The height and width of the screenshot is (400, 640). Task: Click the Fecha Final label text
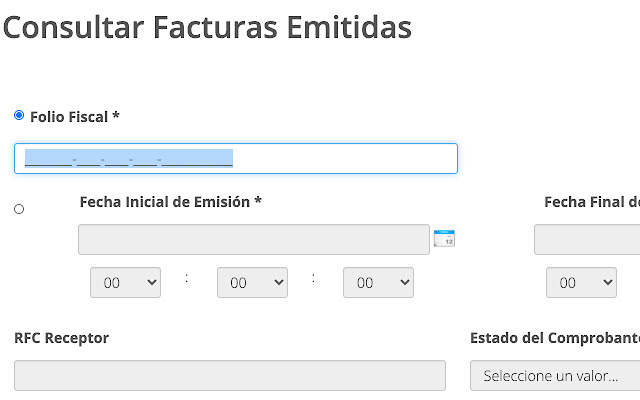(x=592, y=201)
